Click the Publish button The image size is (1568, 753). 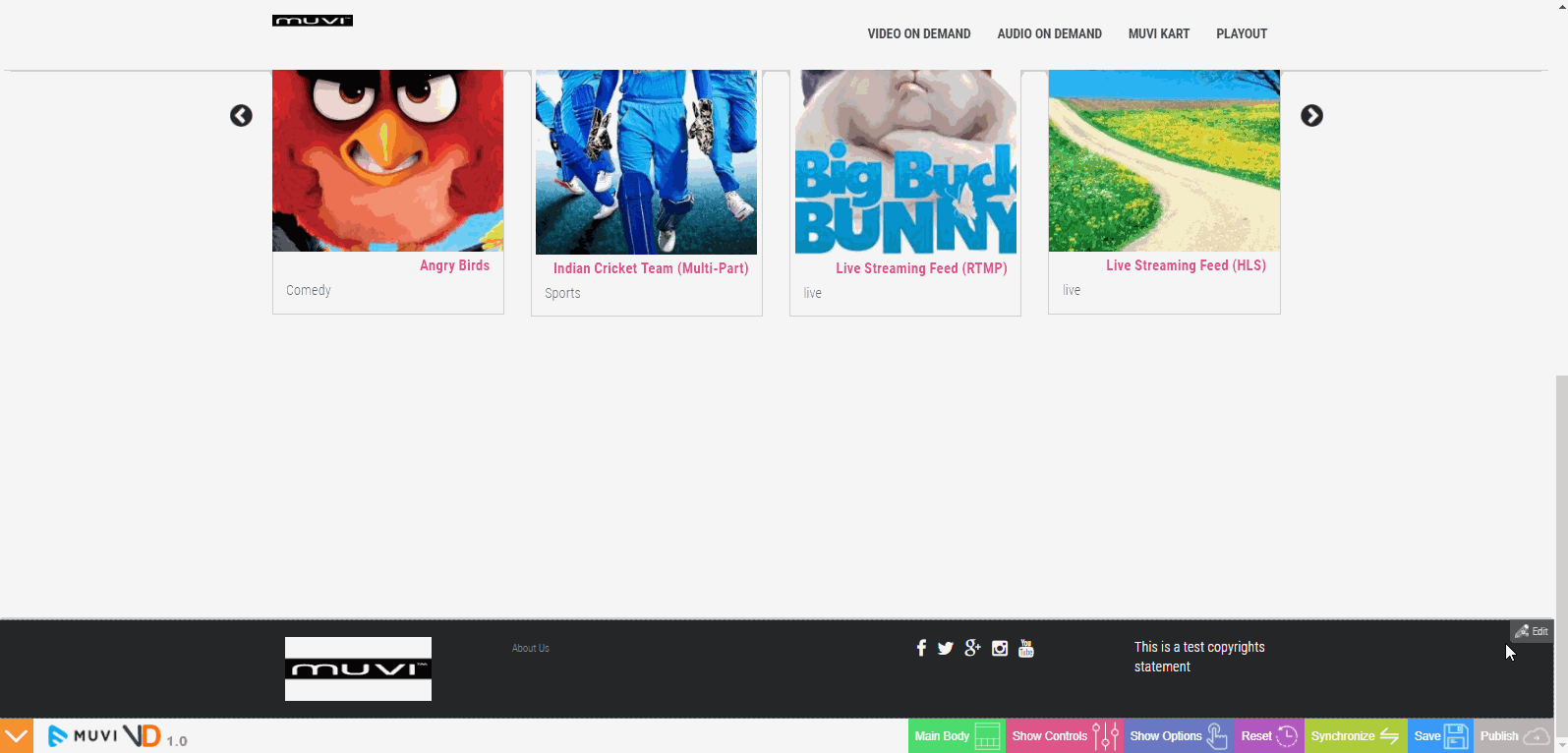[1513, 736]
